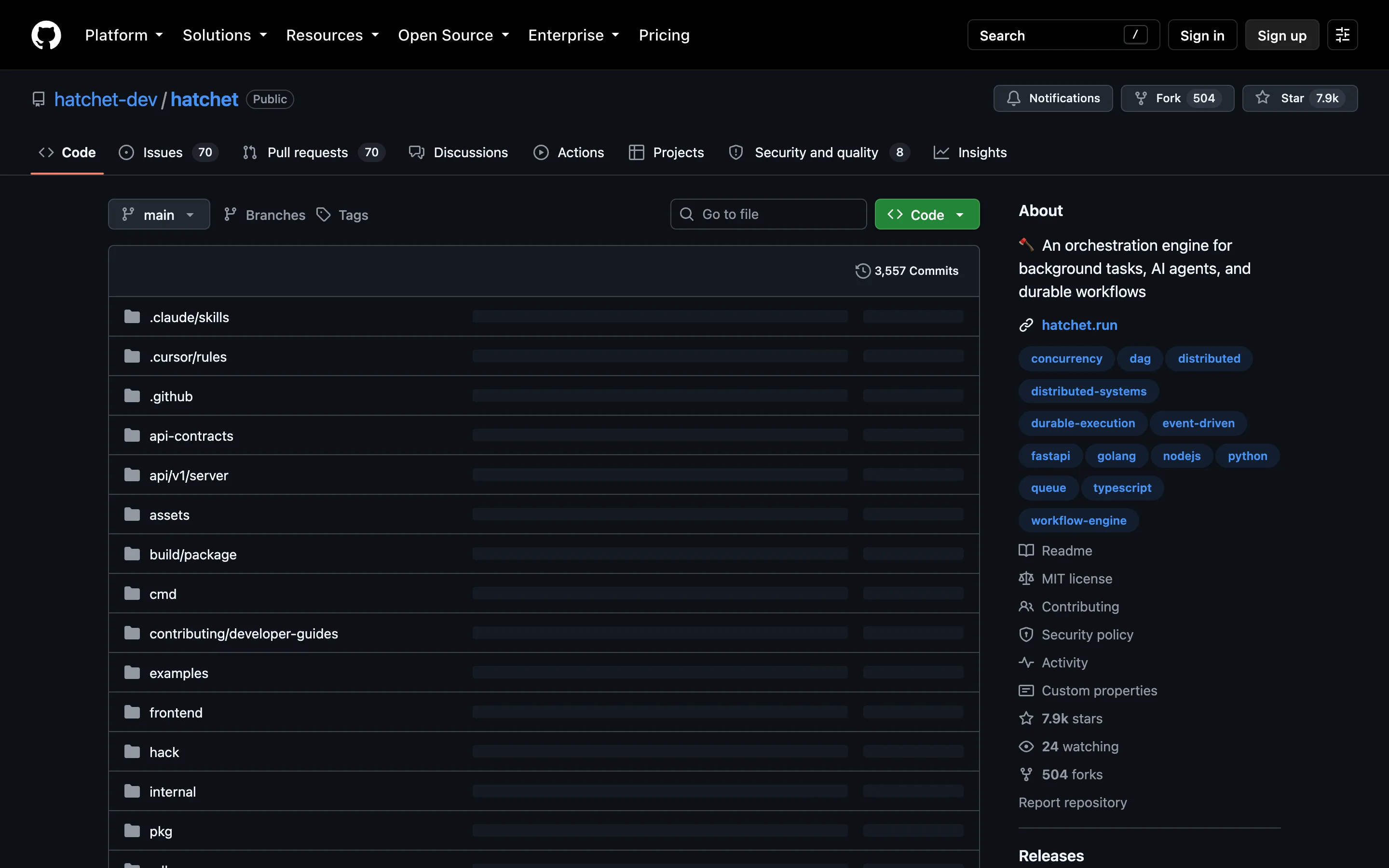The height and width of the screenshot is (868, 1389).
Task: Click the fork icon on the Fork button
Action: point(1141,98)
